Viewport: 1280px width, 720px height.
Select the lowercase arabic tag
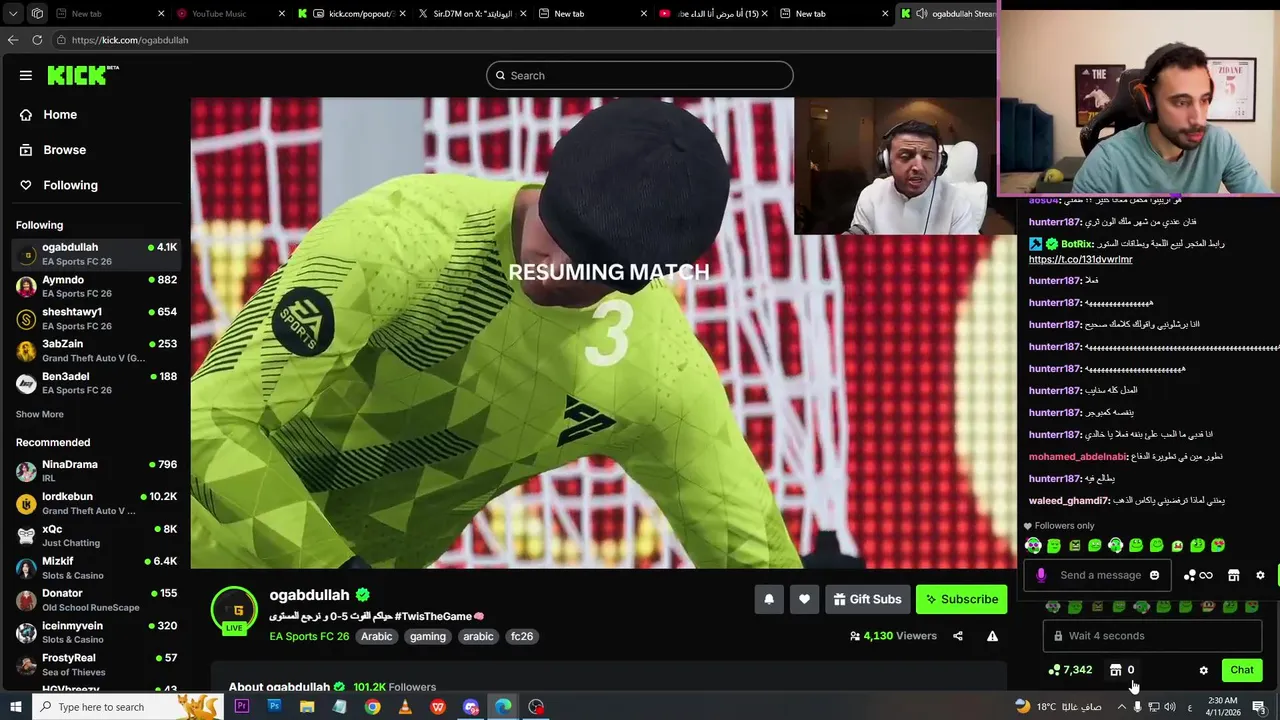tap(478, 636)
